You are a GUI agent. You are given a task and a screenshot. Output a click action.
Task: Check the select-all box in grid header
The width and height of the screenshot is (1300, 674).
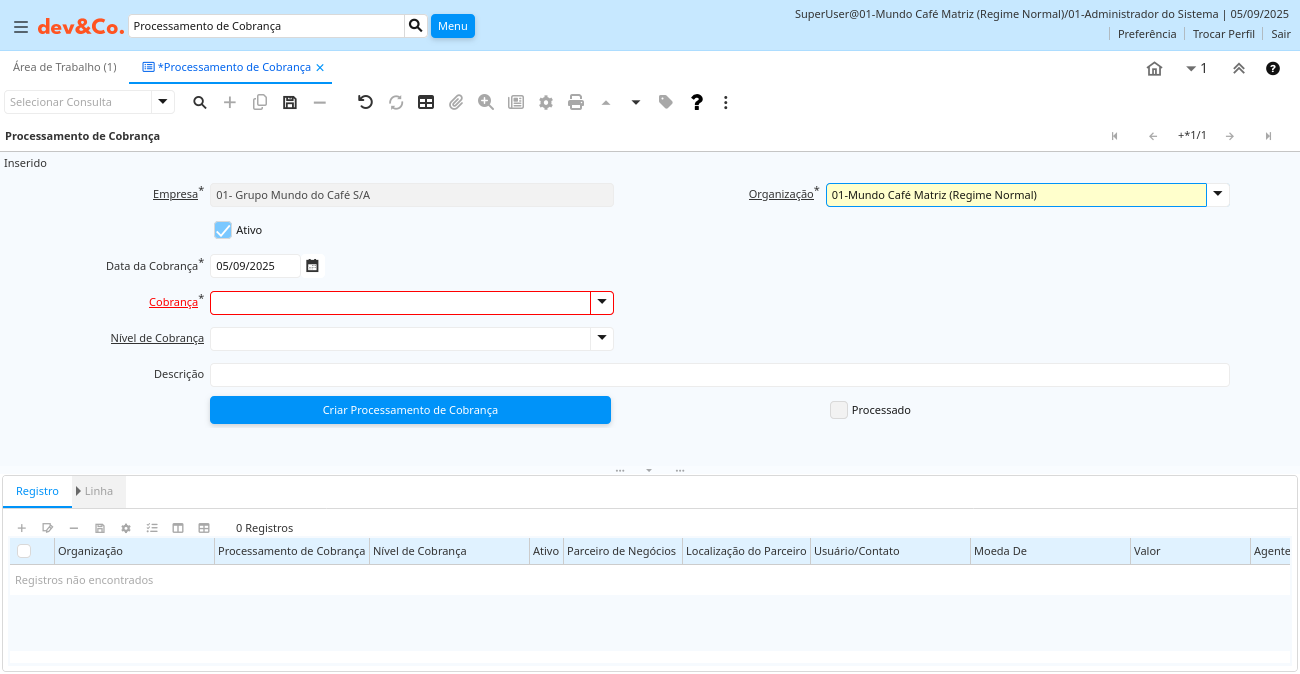pyautogui.click(x=24, y=551)
